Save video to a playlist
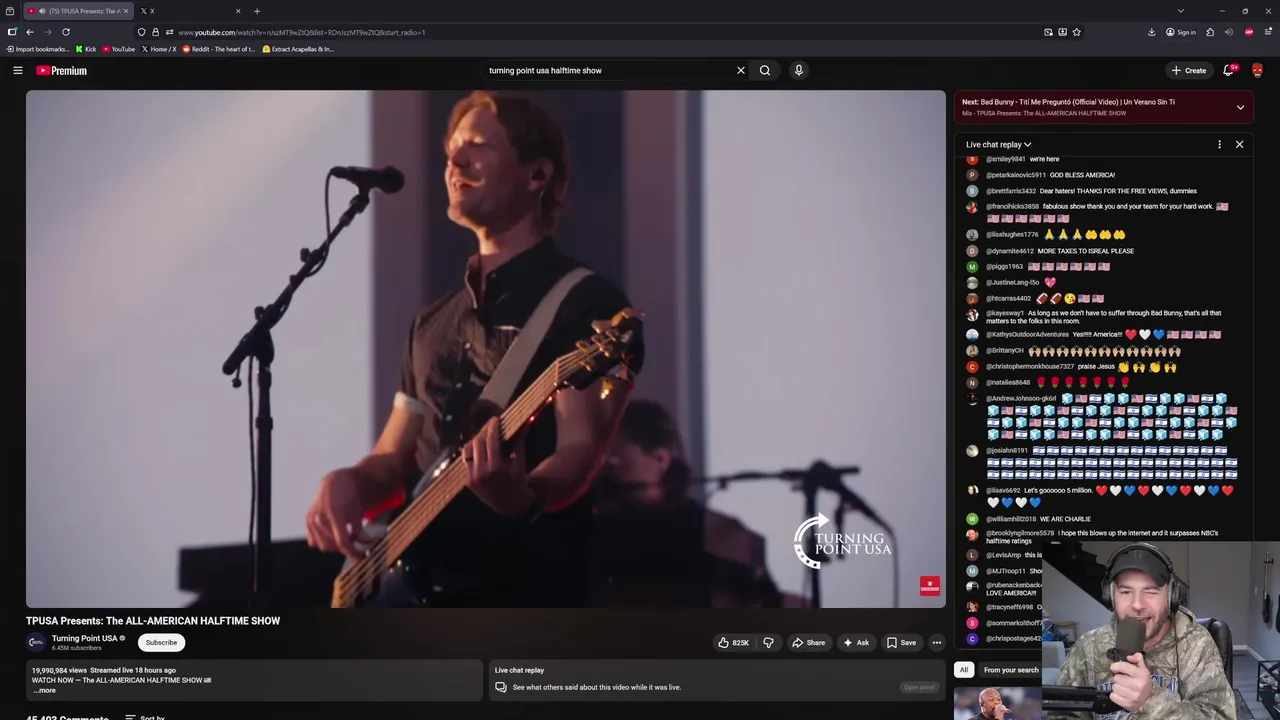The image size is (1280, 720). coord(901,643)
